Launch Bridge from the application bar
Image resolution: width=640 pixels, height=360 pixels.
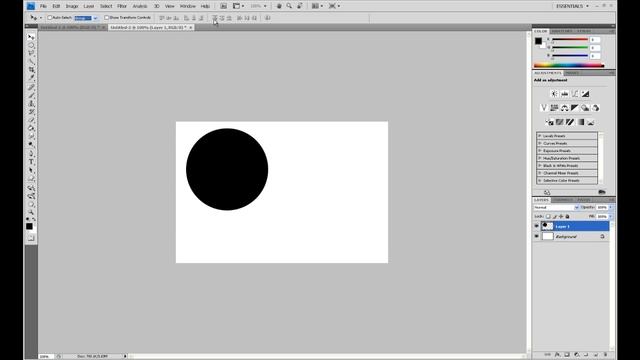(223, 6)
